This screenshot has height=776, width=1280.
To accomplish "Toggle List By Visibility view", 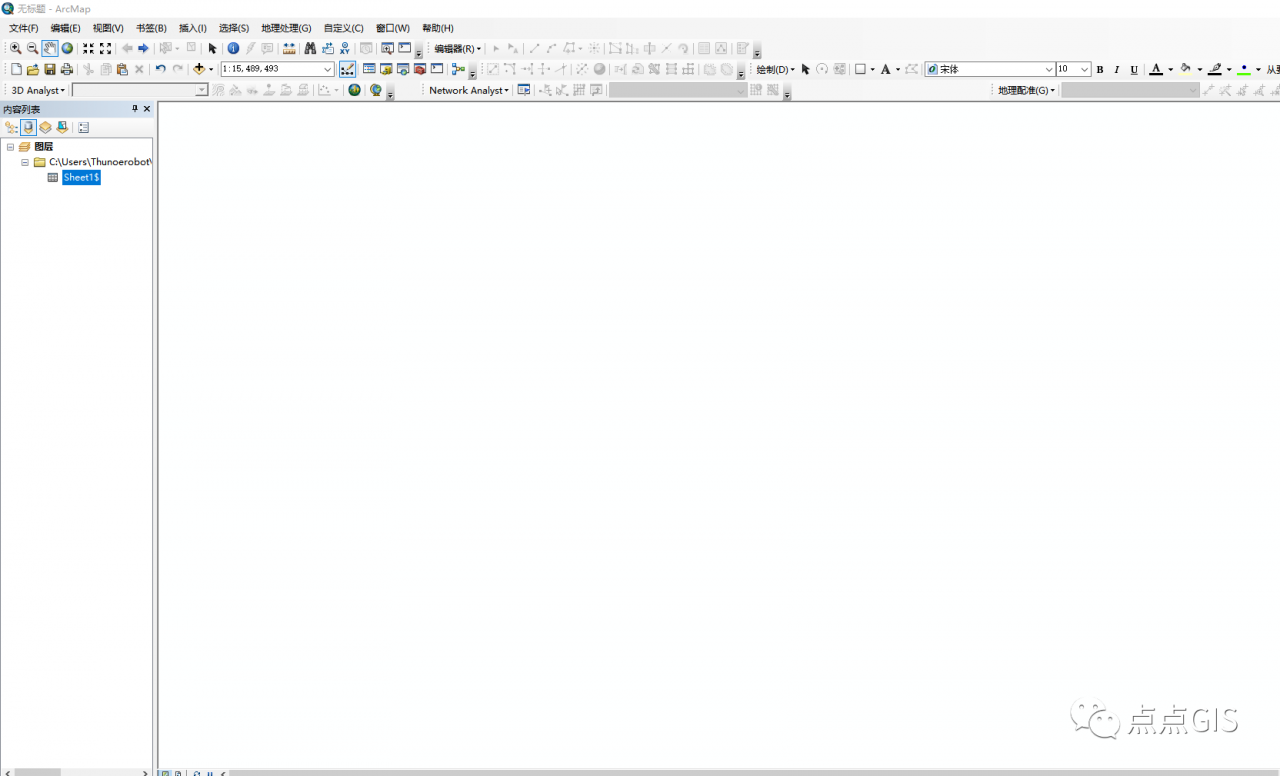I will [45, 127].
